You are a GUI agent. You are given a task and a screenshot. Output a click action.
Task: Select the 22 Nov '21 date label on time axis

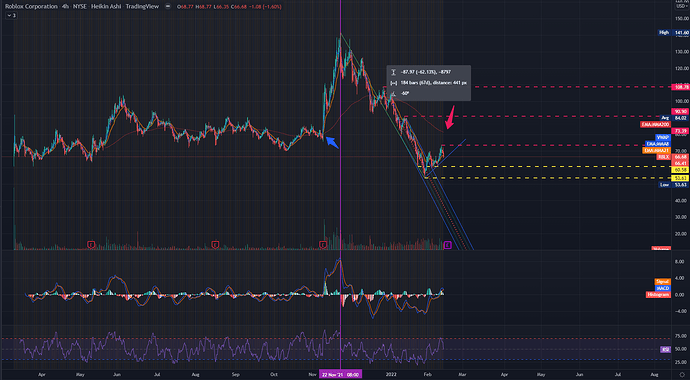point(341,374)
